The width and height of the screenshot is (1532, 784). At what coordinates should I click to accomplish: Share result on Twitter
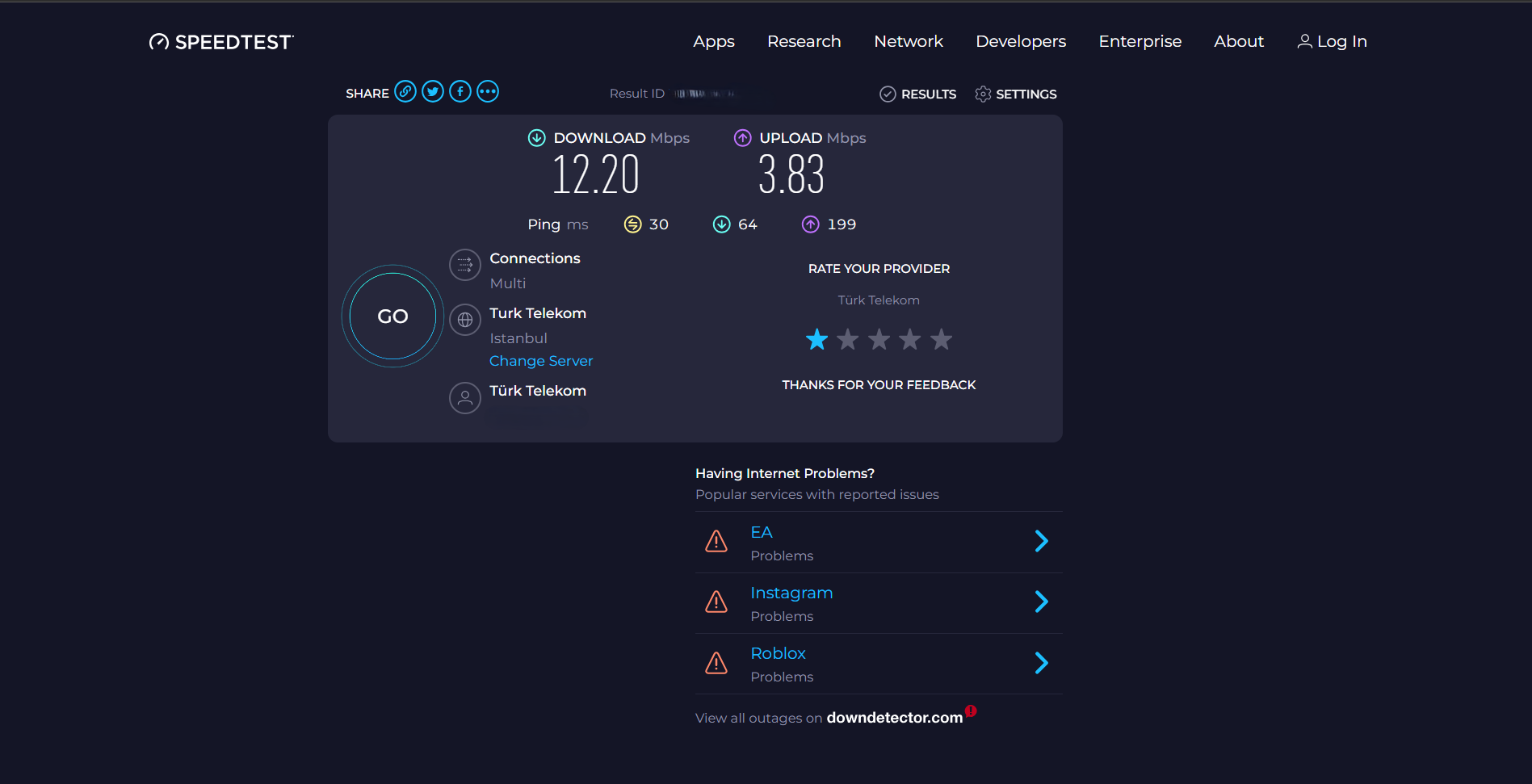coord(433,92)
